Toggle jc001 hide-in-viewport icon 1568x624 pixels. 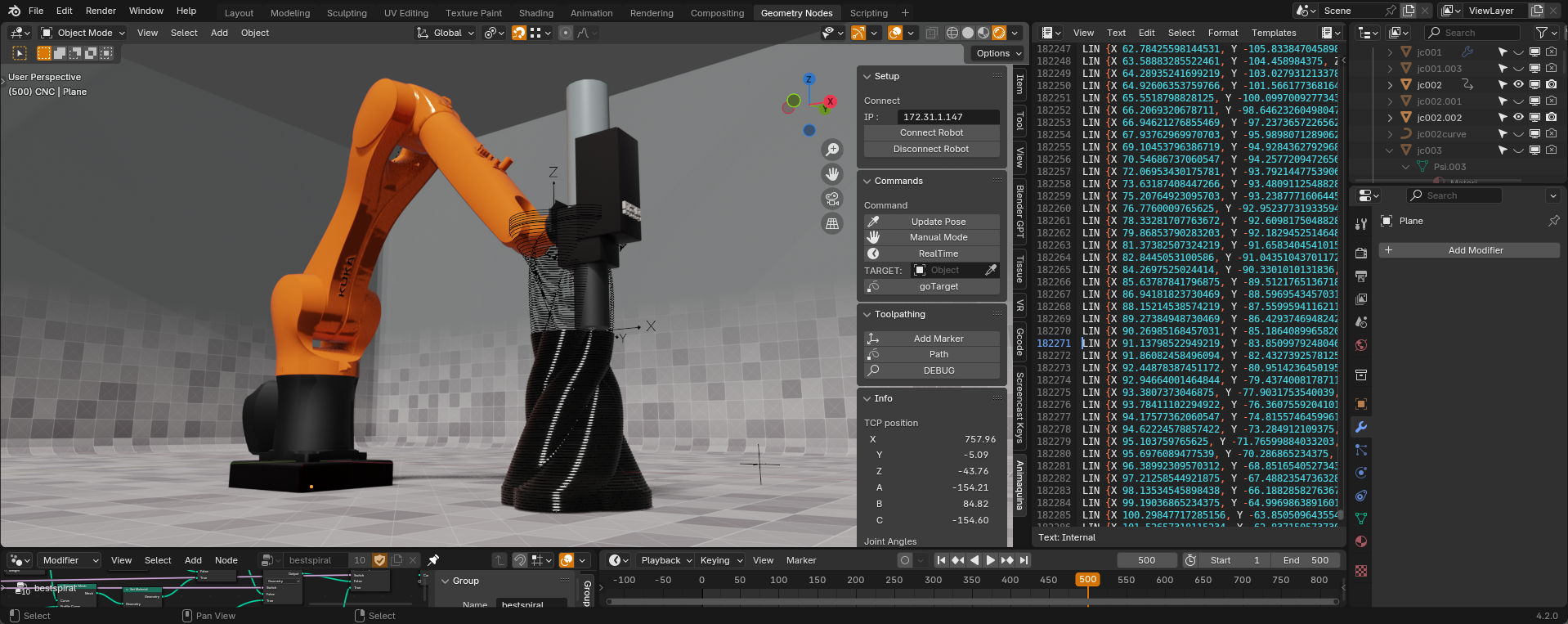coord(1518,52)
